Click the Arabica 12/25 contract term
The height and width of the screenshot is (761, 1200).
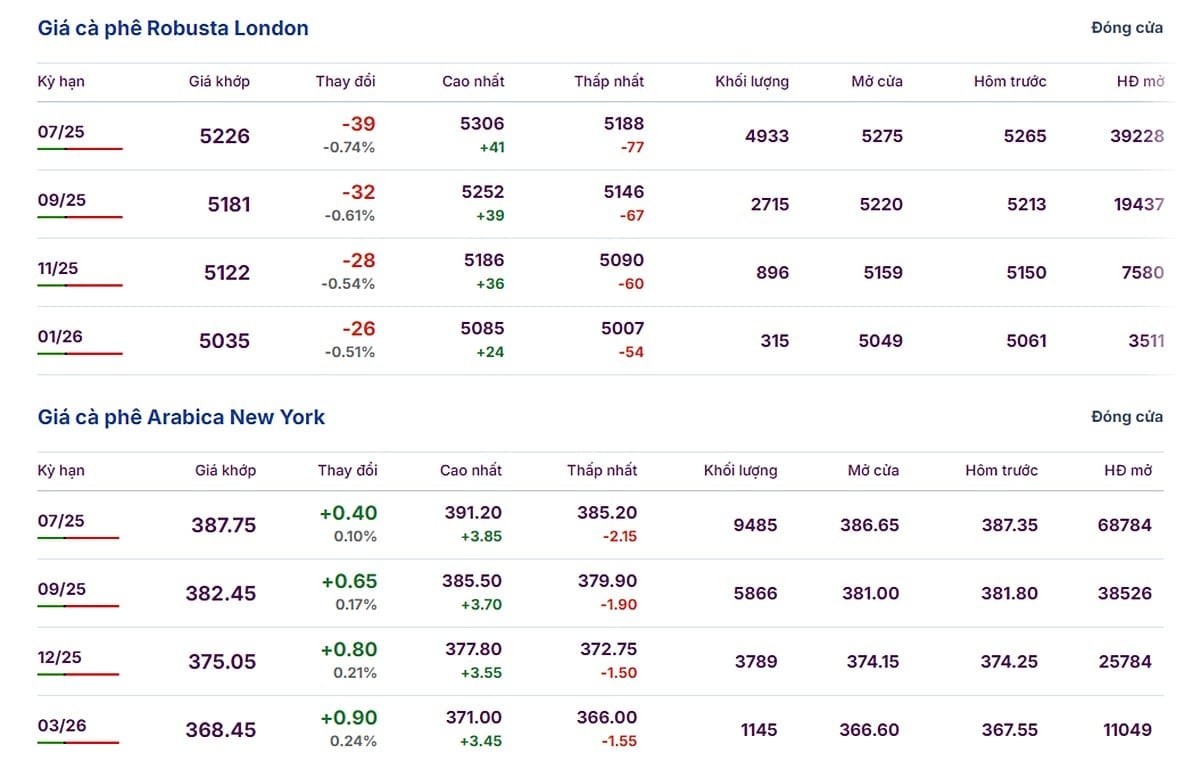[x=61, y=657]
